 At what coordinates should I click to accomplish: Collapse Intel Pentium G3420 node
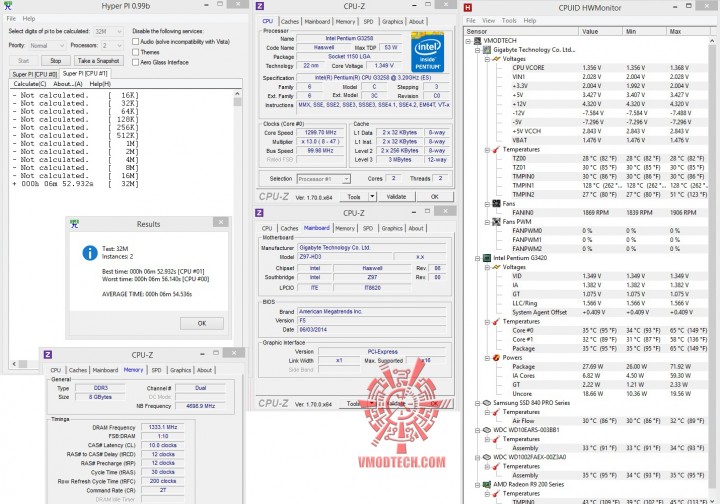click(478, 258)
